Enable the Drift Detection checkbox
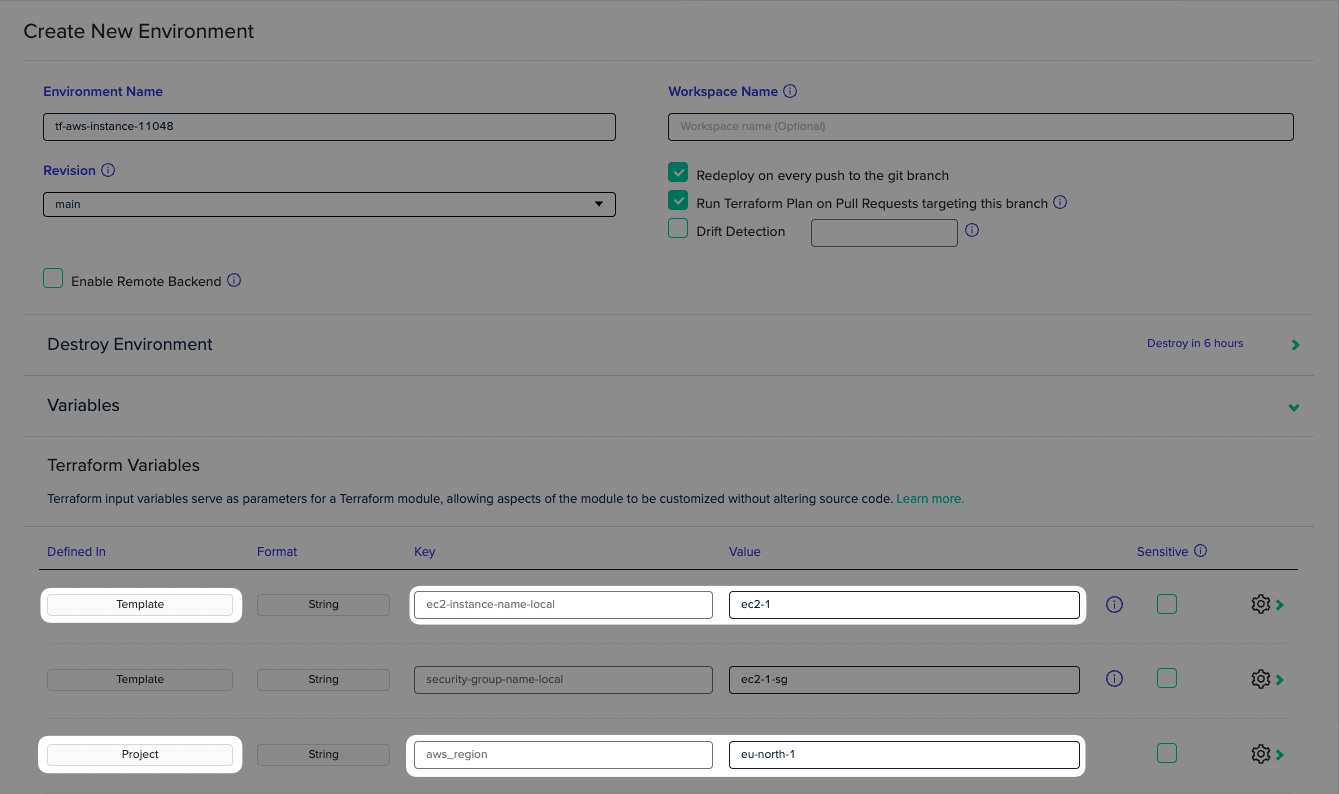This screenshot has width=1339, height=794. pos(678,229)
